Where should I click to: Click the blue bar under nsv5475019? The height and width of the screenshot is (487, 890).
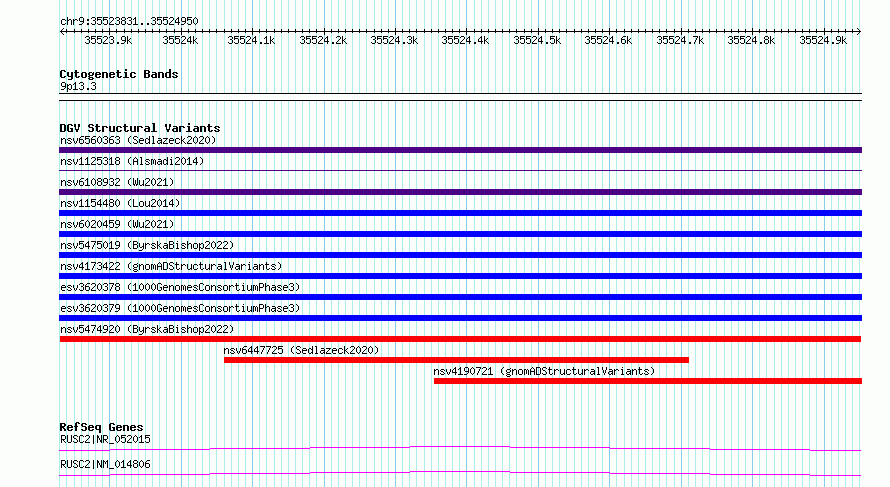460,255
